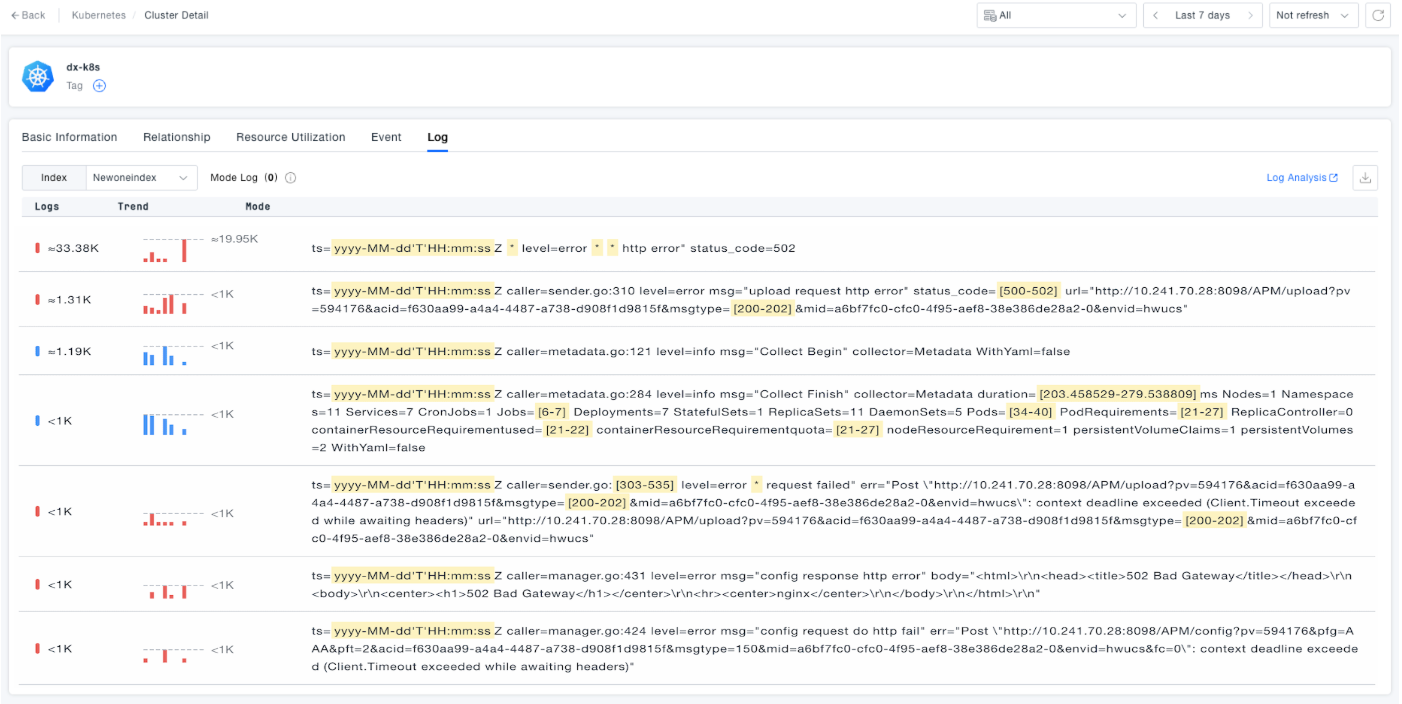Go to the Relationship tab
This screenshot has width=1402, height=704.
176,138
